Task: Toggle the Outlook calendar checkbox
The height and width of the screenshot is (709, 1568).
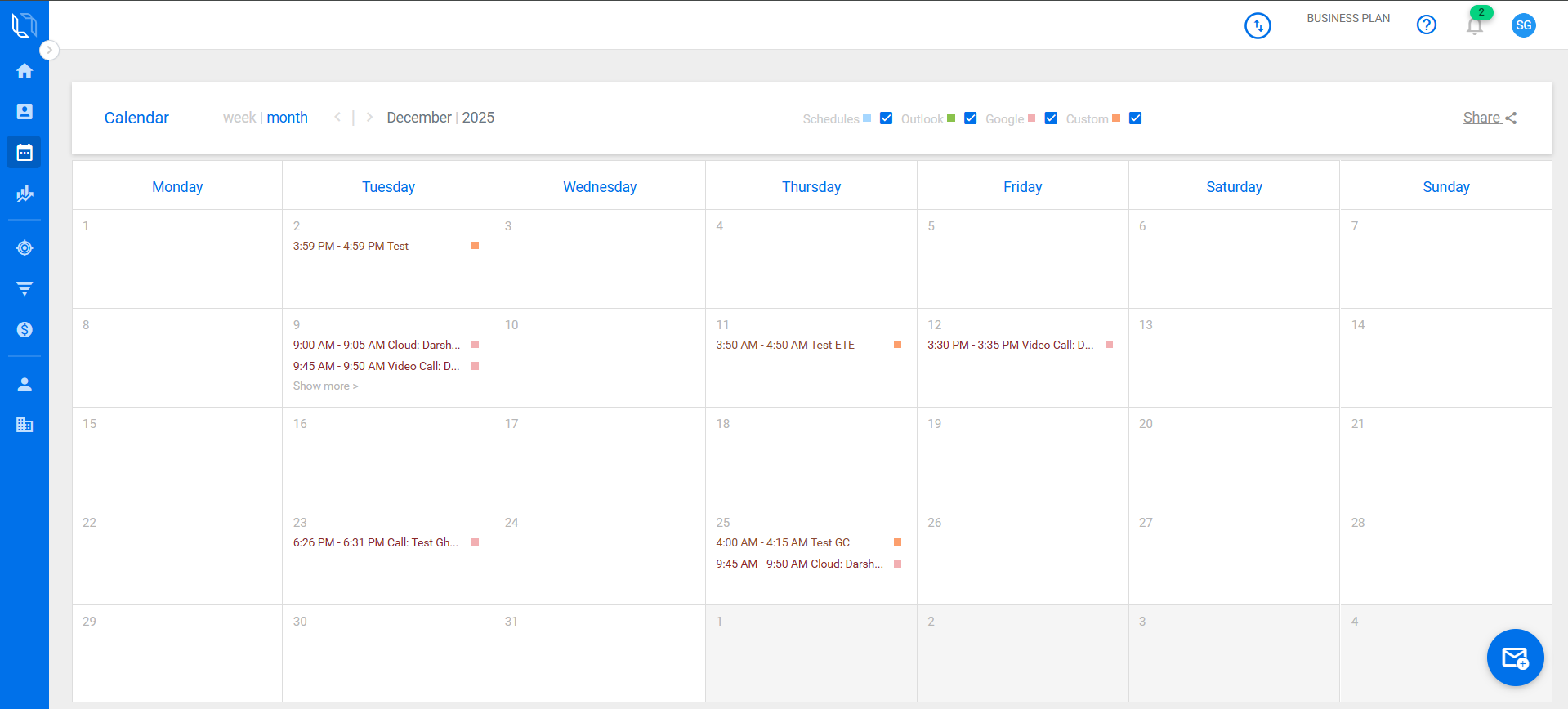Action: (x=970, y=118)
